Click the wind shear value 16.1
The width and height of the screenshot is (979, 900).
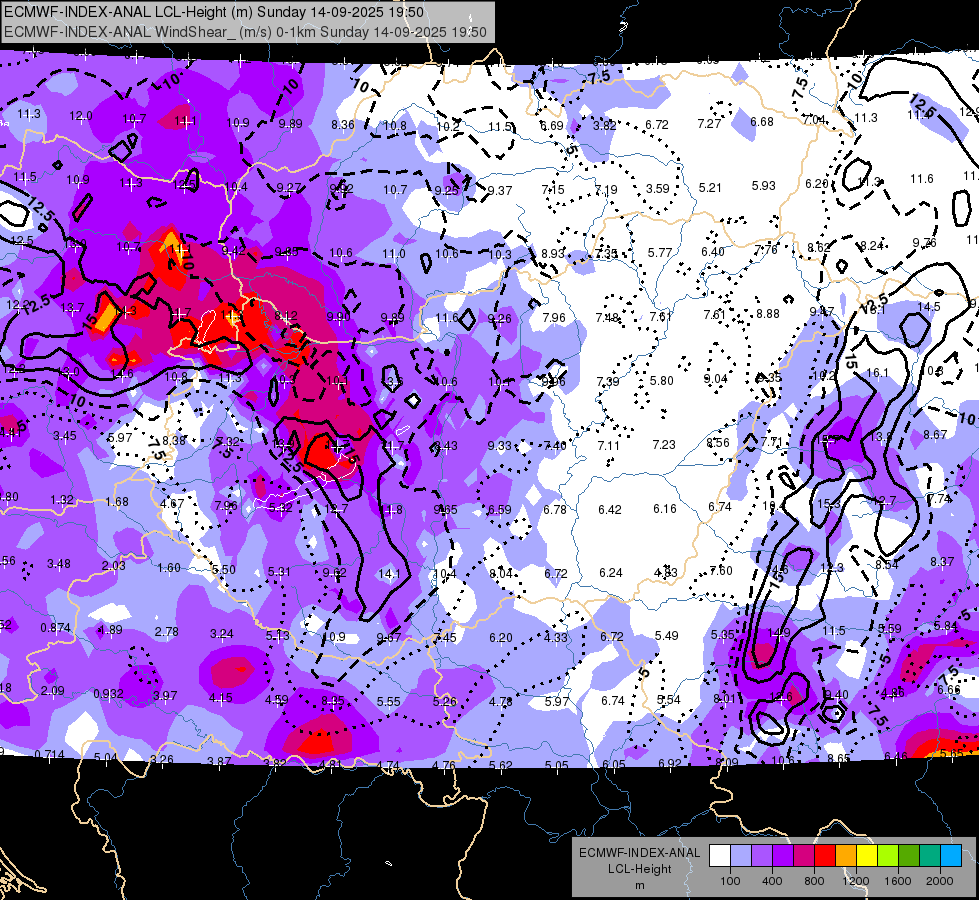(877, 372)
